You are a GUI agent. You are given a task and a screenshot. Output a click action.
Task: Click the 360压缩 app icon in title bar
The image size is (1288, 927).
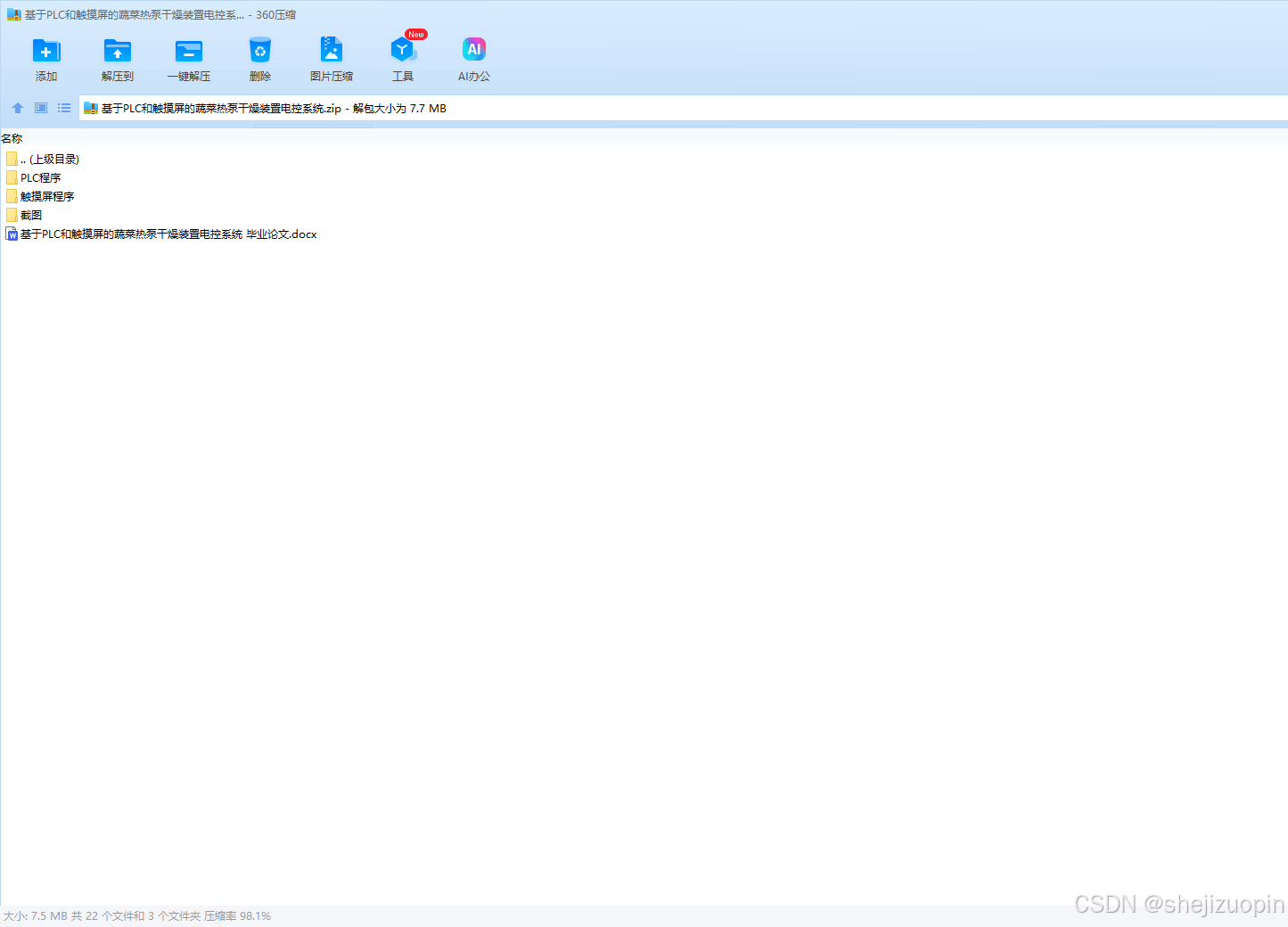pyautogui.click(x=13, y=15)
